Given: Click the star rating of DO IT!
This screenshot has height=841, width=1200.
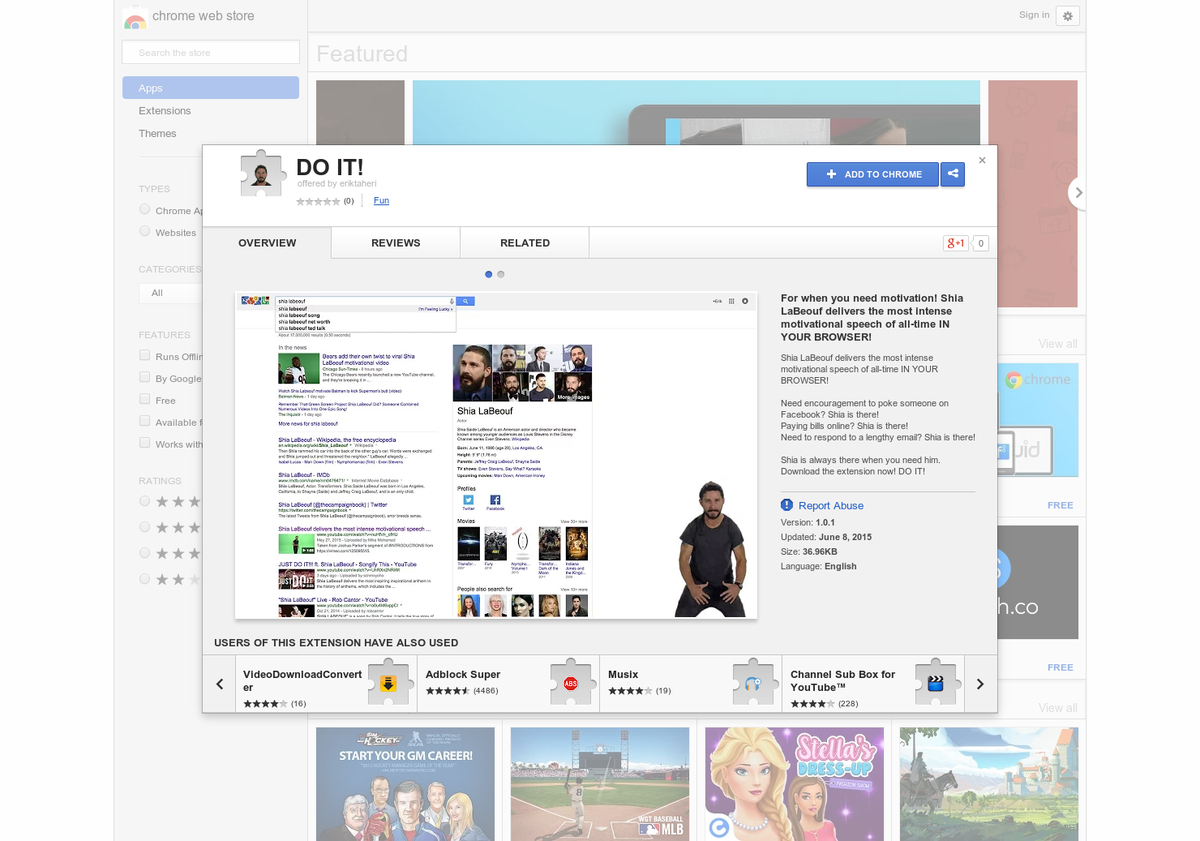Looking at the screenshot, I should 318,201.
